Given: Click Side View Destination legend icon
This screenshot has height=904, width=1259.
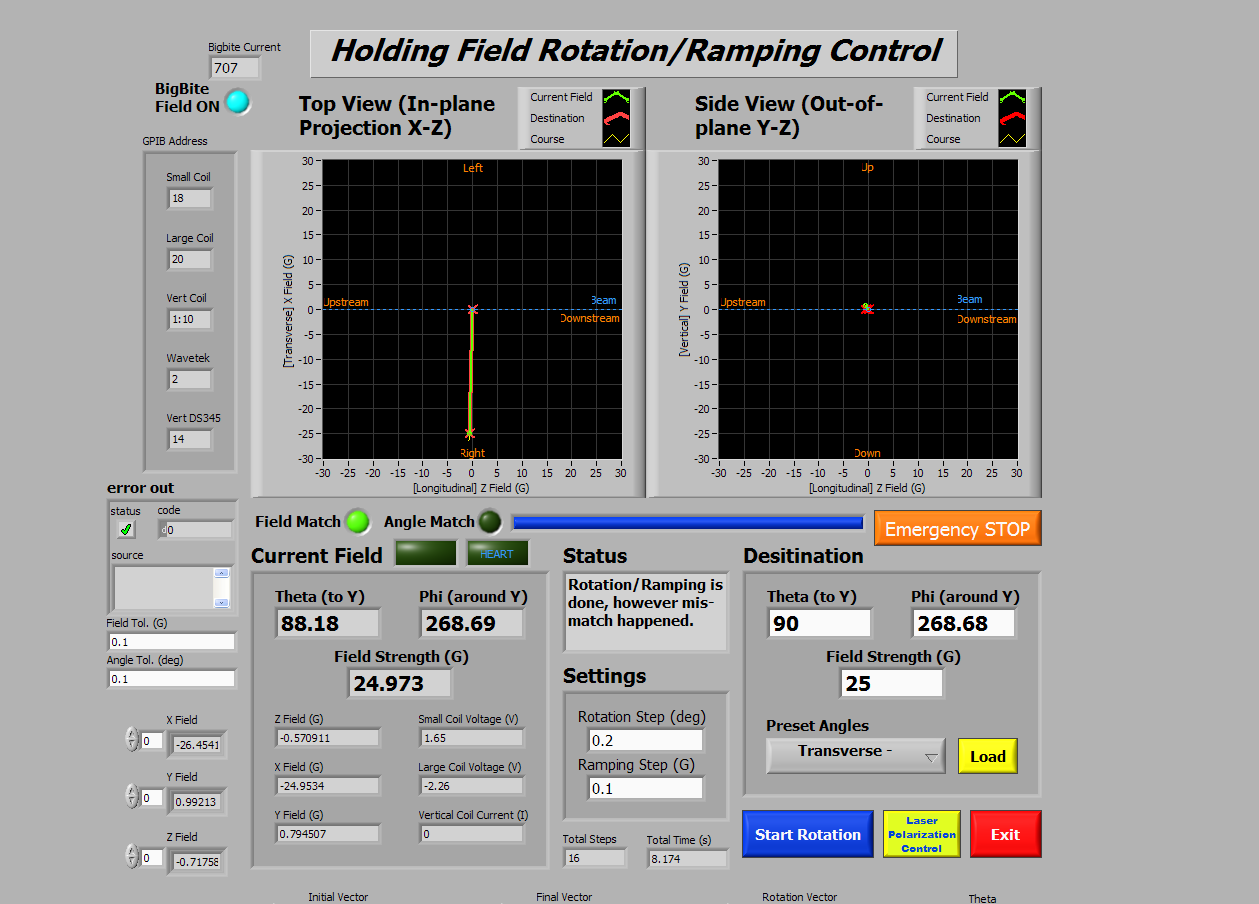Looking at the screenshot, I should pos(1013,118).
